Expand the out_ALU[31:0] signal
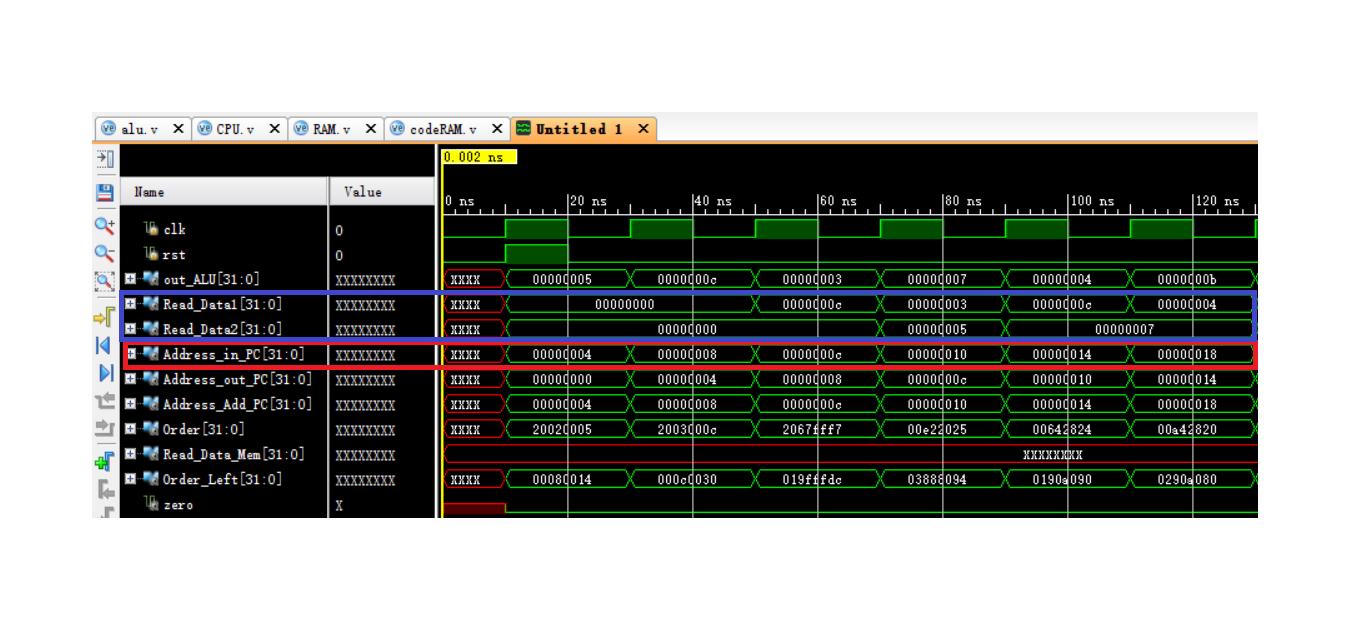The height and width of the screenshot is (629, 1350). pyautogui.click(x=131, y=280)
